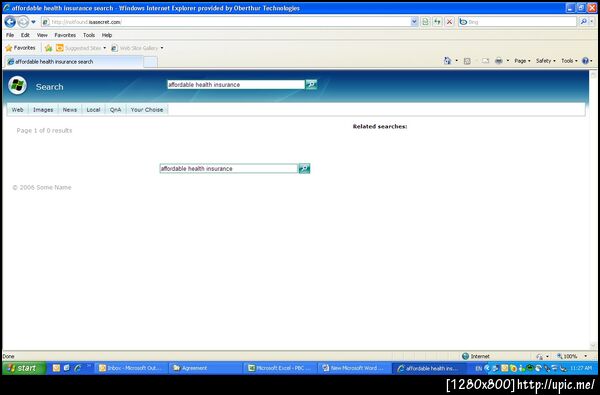The height and width of the screenshot is (395, 600).
Task: Click the Favorites star button
Action: tap(20, 48)
